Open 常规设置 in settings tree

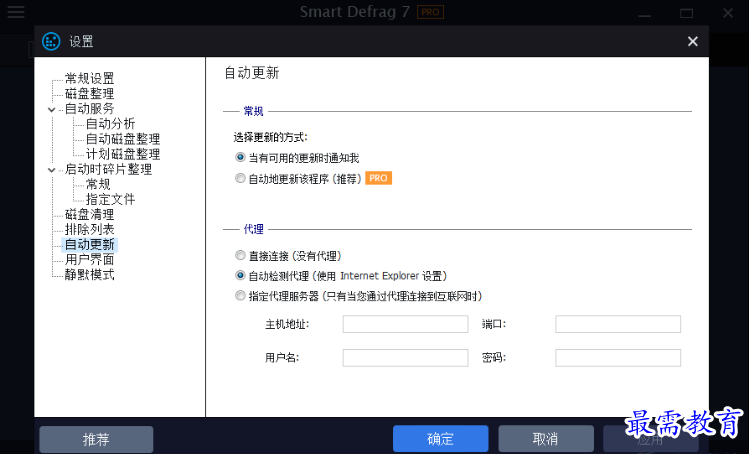tap(89, 78)
